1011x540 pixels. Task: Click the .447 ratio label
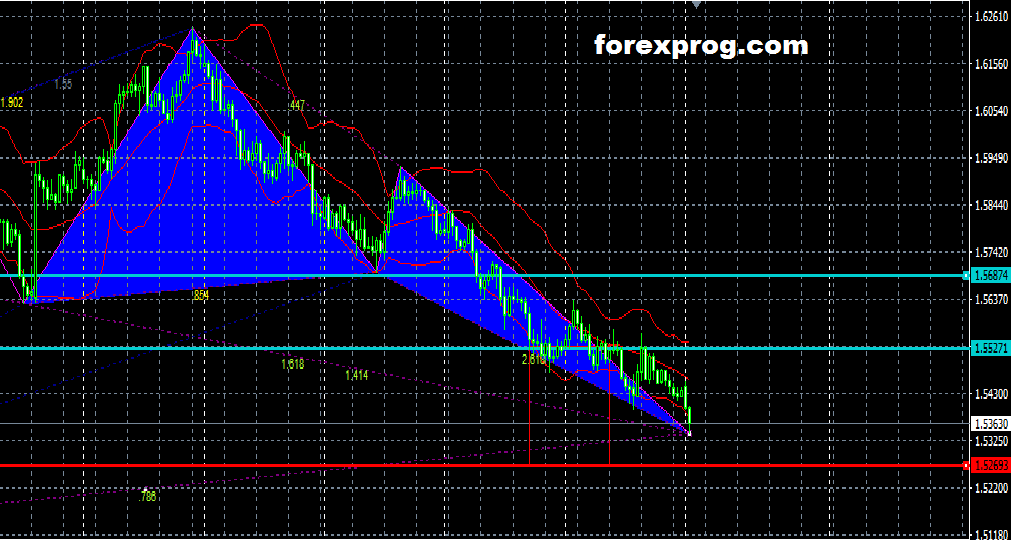click(x=297, y=105)
